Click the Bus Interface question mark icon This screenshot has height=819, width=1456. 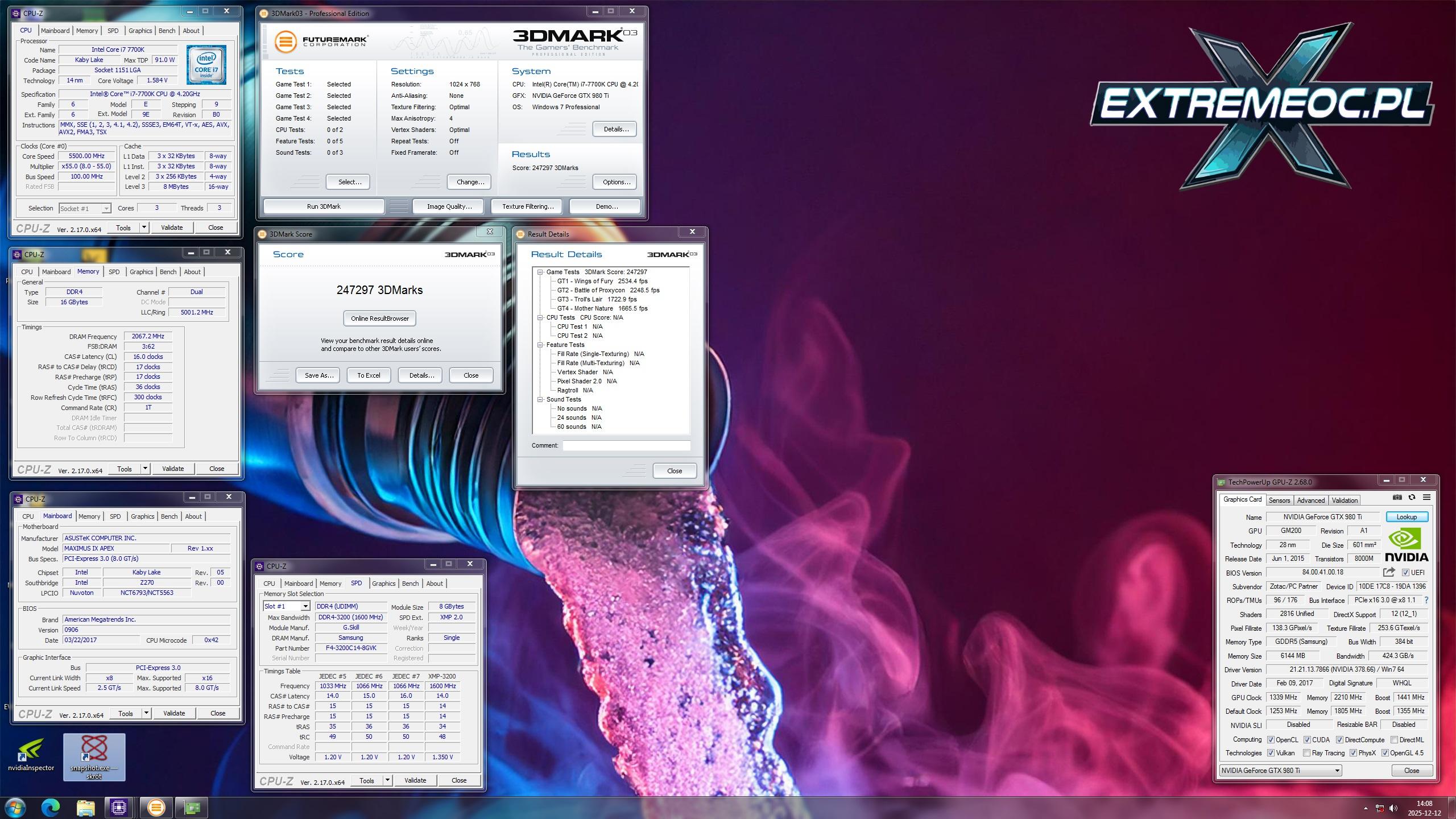[1426, 600]
